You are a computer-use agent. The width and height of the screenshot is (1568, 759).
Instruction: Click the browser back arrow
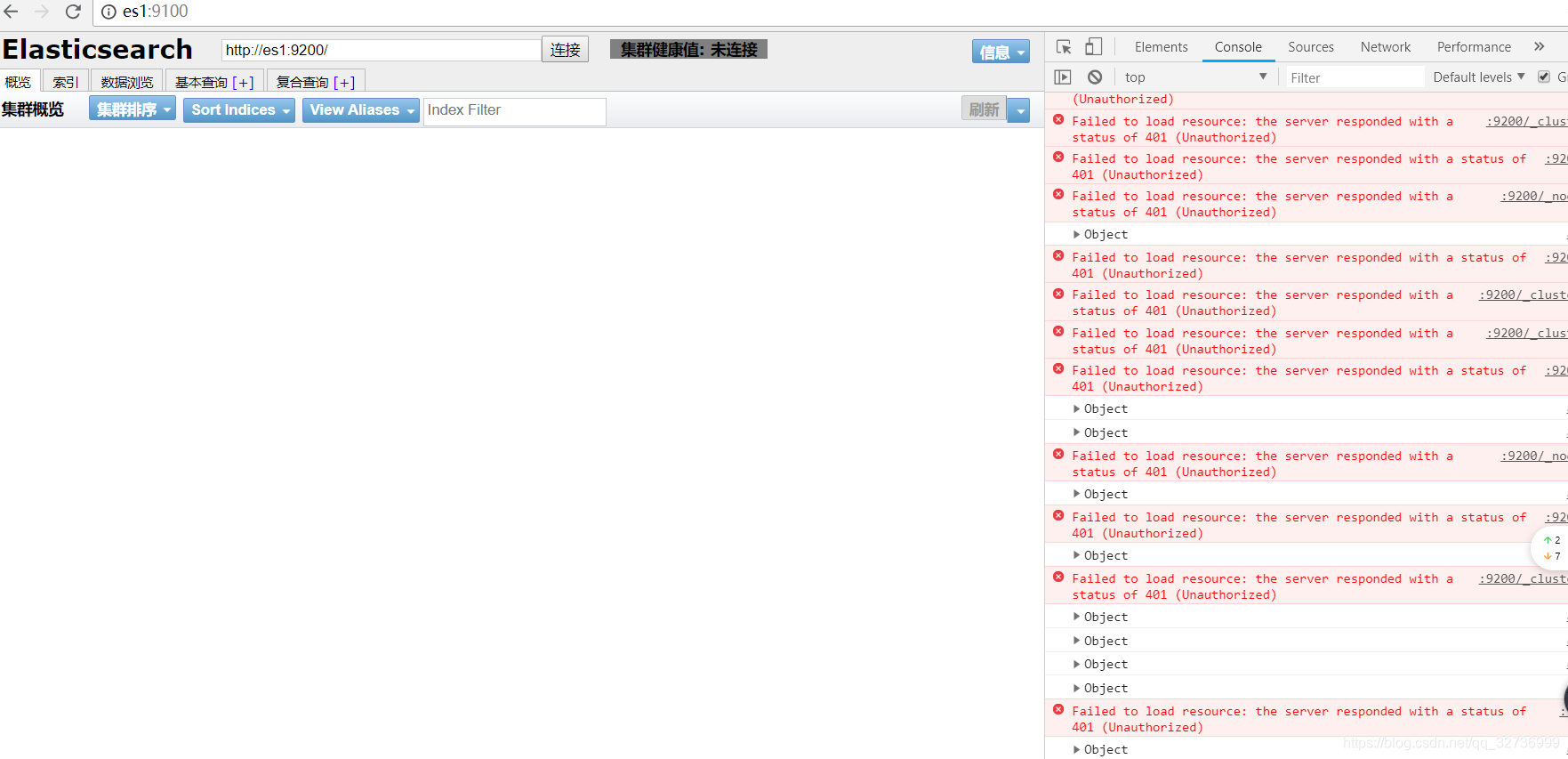point(12,12)
